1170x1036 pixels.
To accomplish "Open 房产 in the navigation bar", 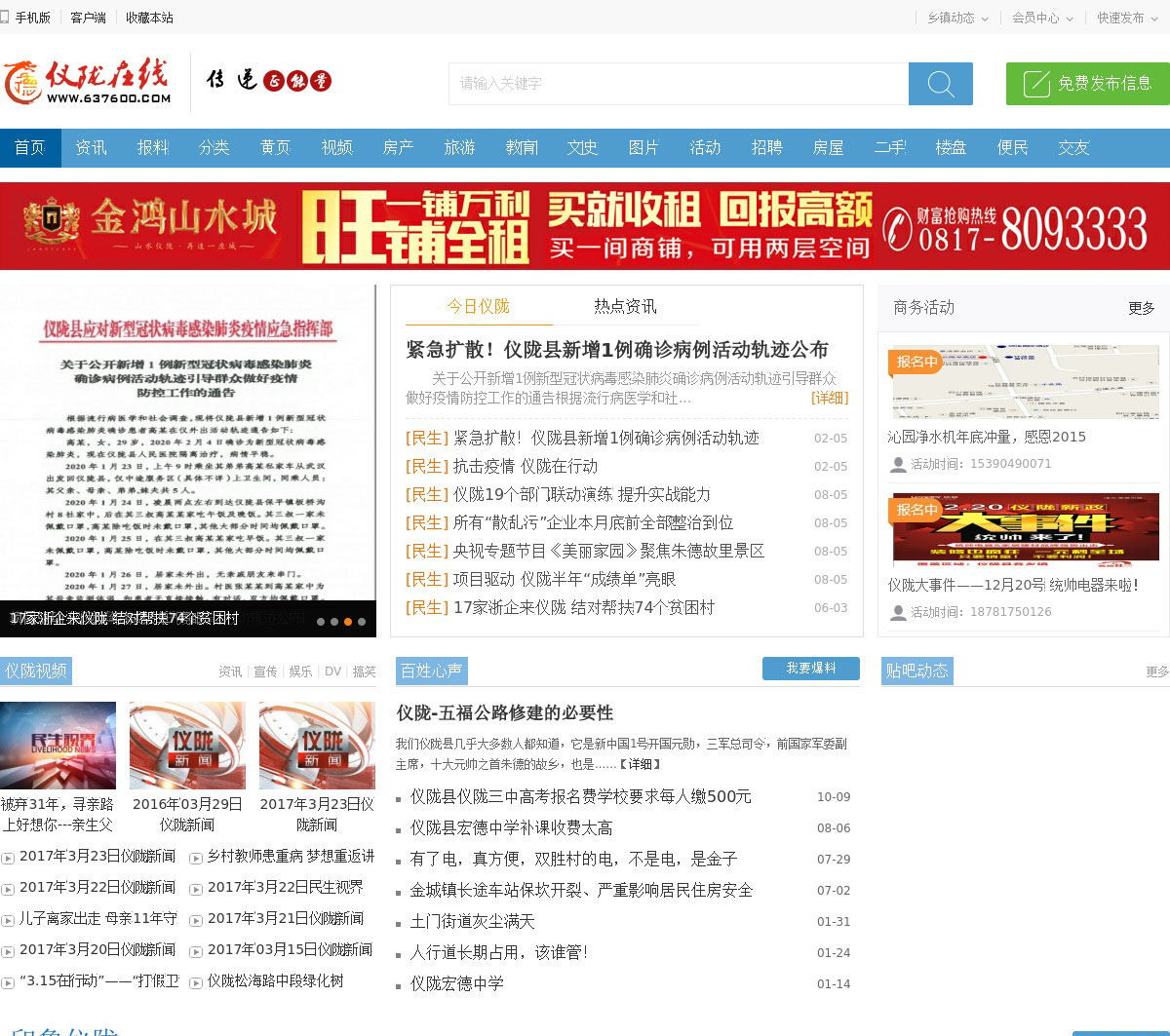I will point(398,147).
